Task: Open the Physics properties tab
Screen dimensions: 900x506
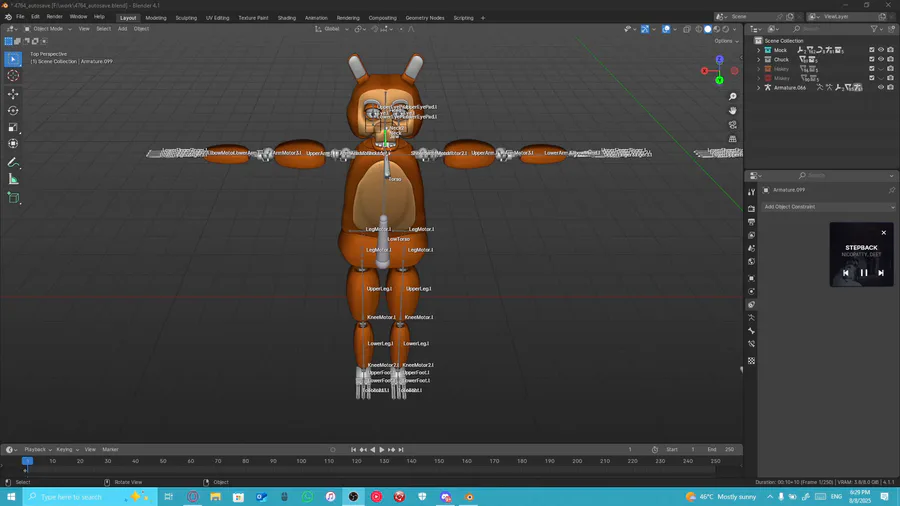Action: [751, 291]
